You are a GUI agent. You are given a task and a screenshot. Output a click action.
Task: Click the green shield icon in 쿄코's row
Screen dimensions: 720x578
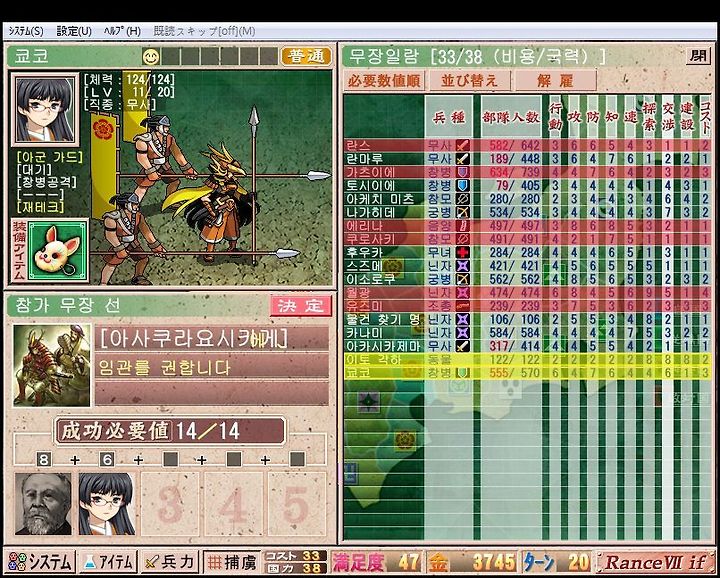pyautogui.click(x=462, y=373)
